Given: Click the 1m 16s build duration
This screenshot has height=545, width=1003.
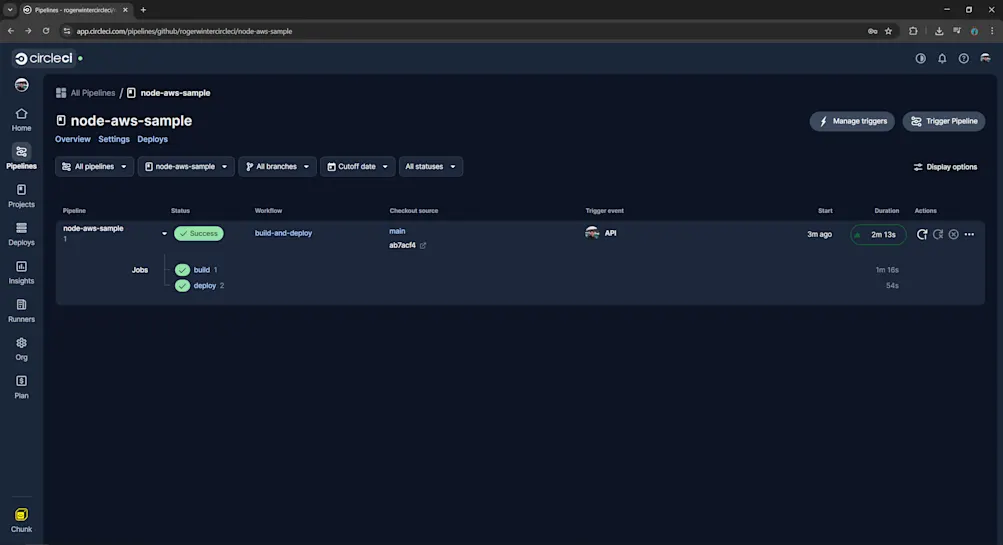Looking at the screenshot, I should [887, 270].
